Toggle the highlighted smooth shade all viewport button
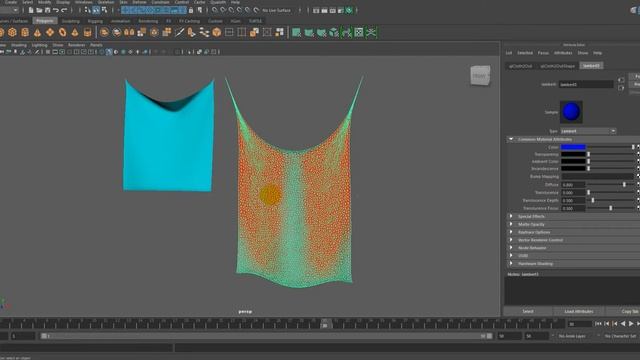This screenshot has width=640, height=360. [x=109, y=52]
